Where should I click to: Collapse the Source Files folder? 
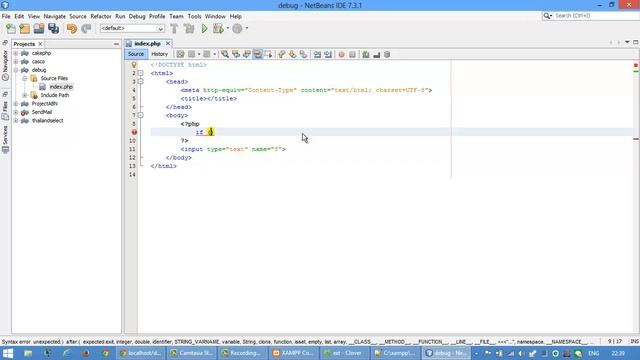(25, 78)
